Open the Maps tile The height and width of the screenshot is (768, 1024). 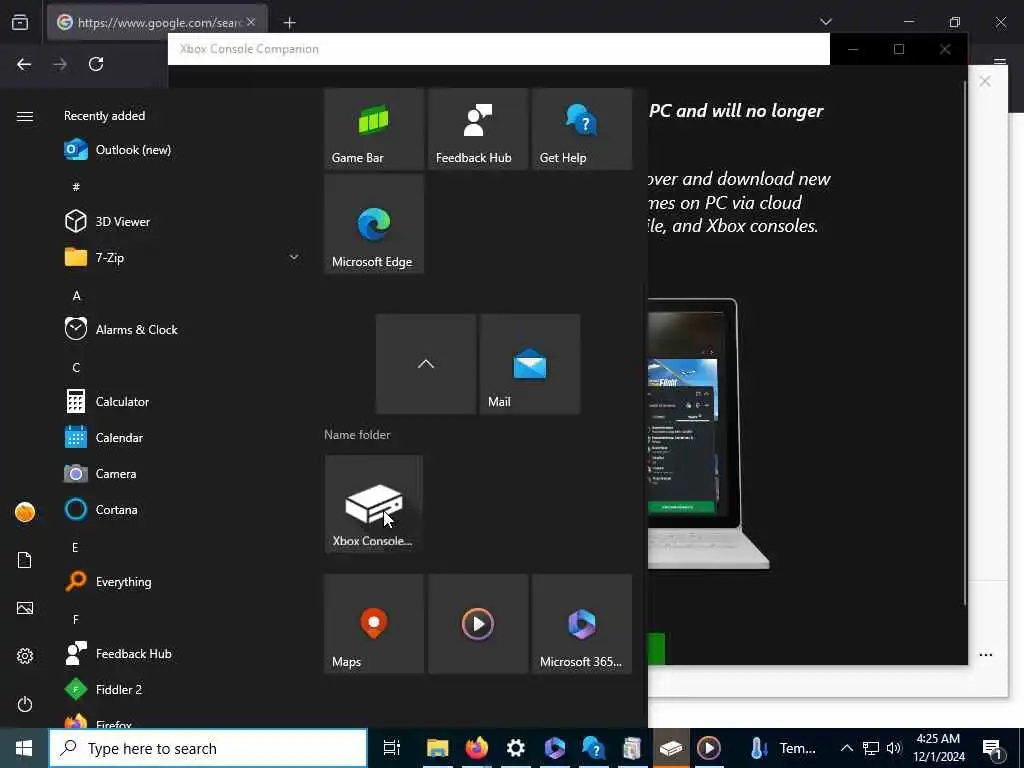(374, 624)
